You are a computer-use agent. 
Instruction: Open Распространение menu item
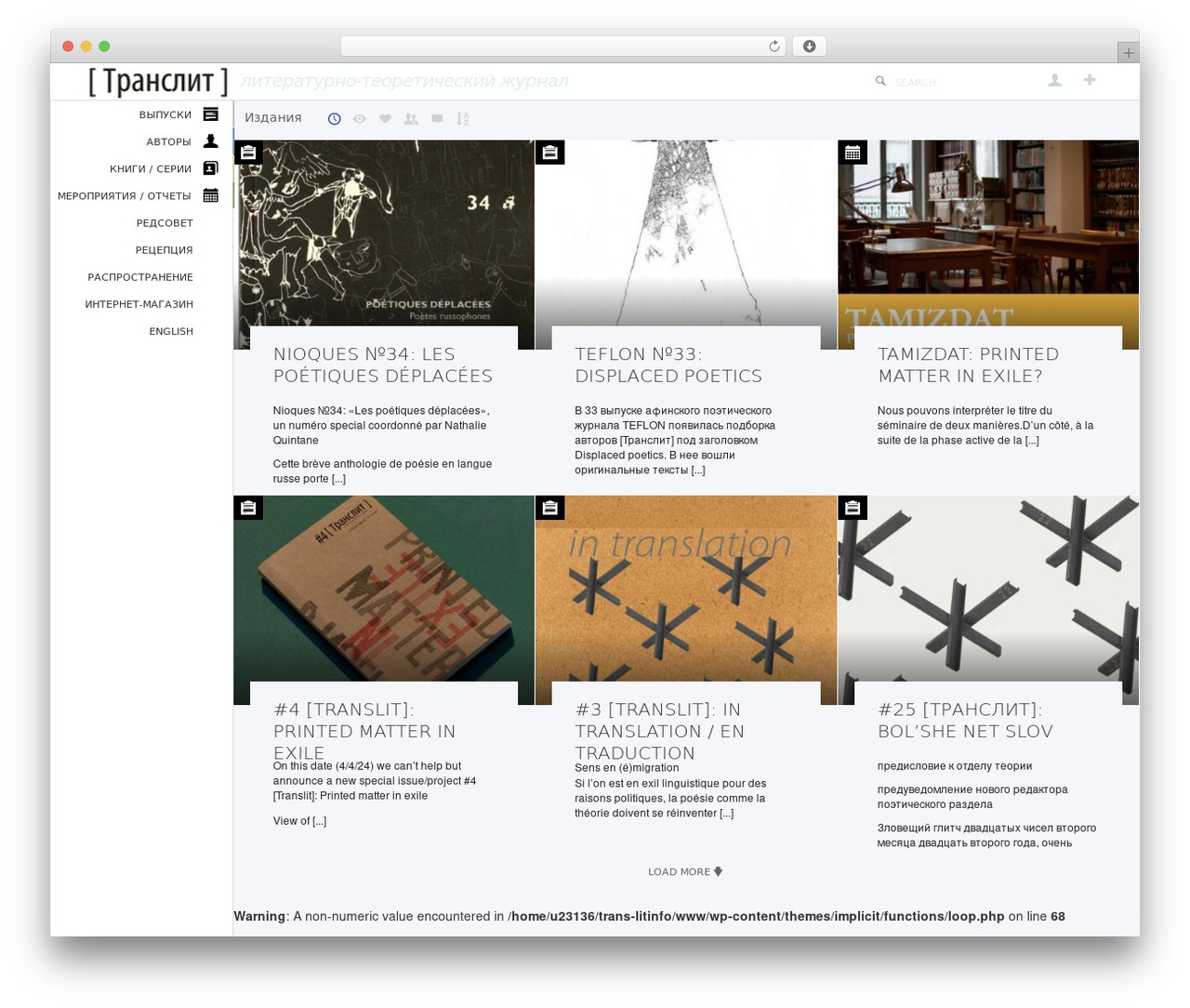pyautogui.click(x=140, y=277)
